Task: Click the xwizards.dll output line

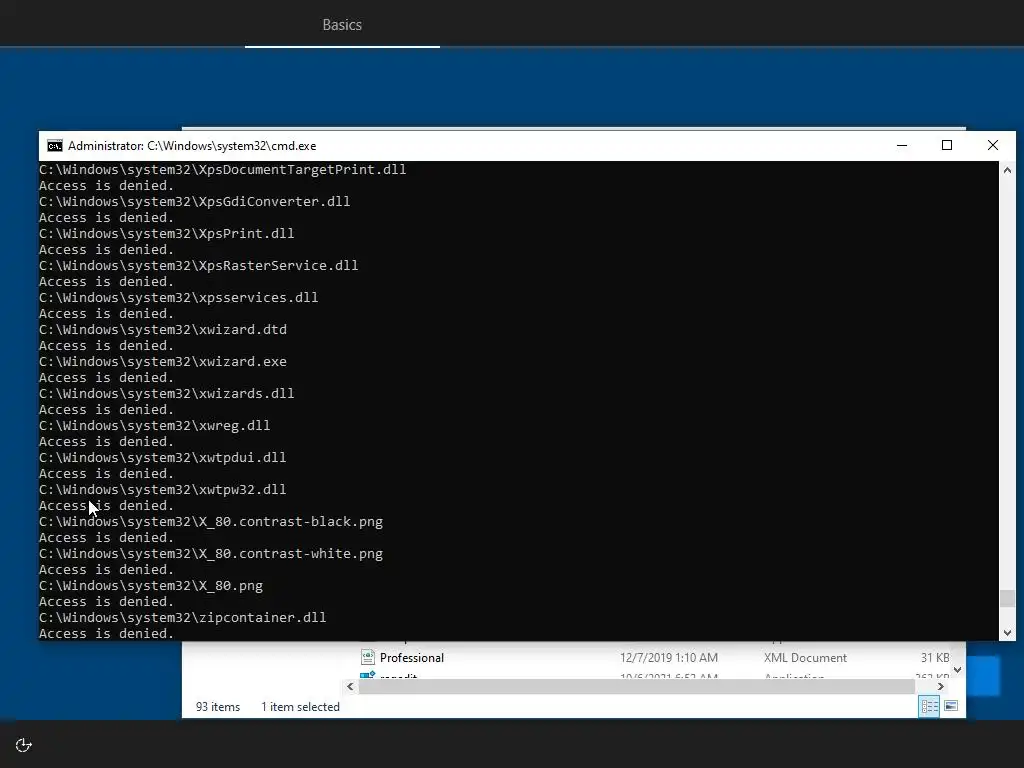Action: 167,394
